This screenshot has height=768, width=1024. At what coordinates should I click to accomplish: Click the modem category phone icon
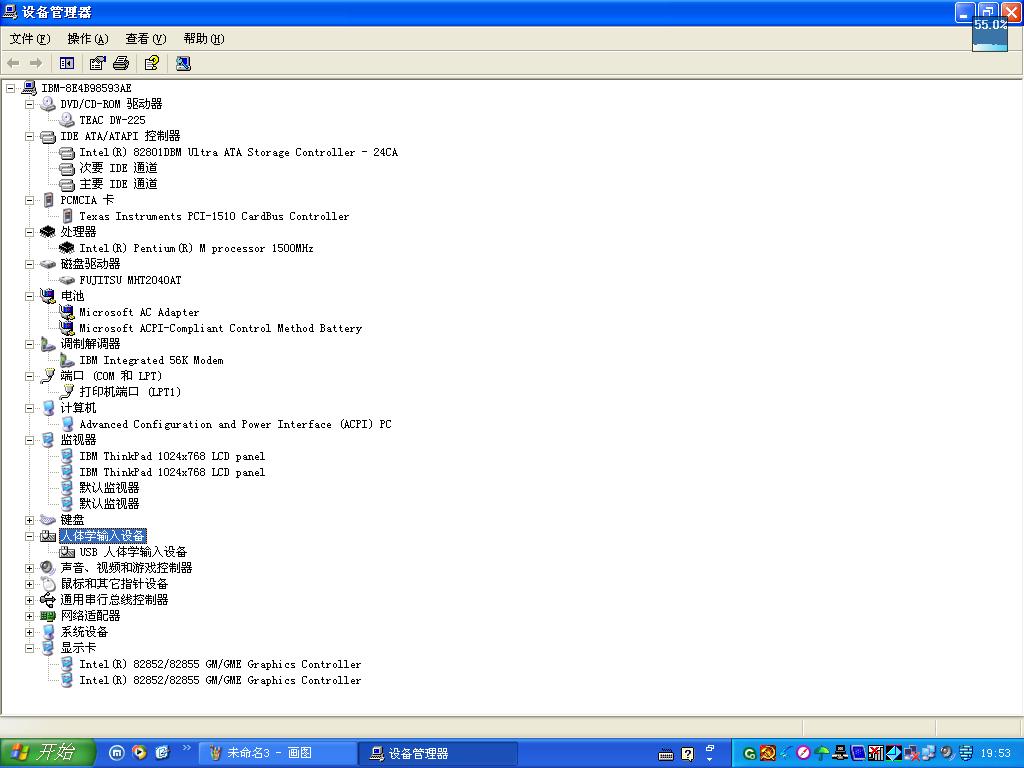[48, 344]
